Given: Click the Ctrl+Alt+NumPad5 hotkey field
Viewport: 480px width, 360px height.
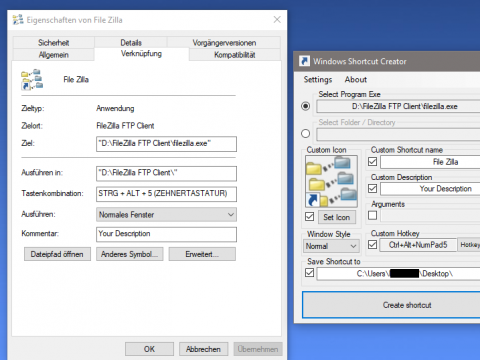Looking at the screenshot, I should coord(418,245).
